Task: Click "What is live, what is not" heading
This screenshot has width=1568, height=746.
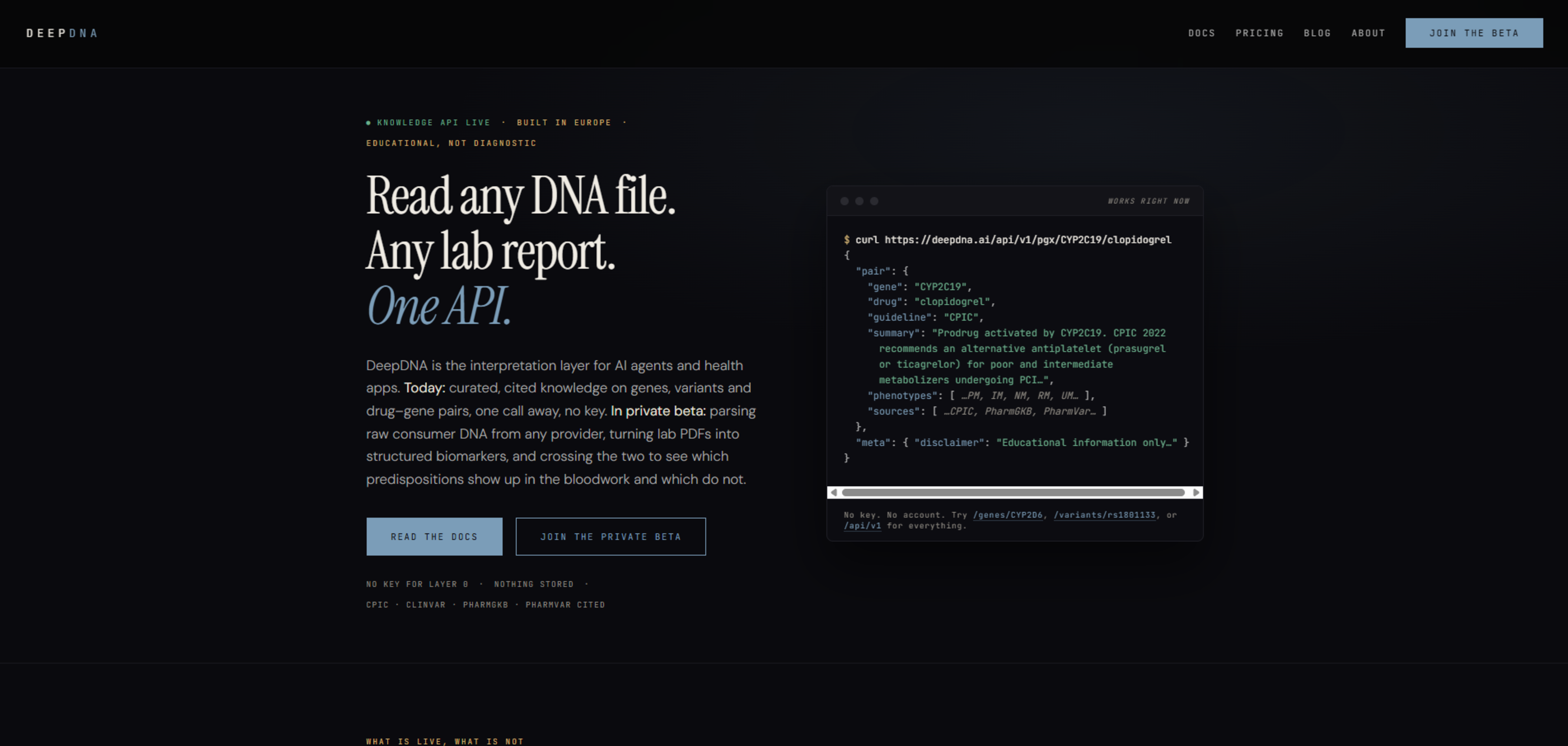Action: (x=444, y=741)
